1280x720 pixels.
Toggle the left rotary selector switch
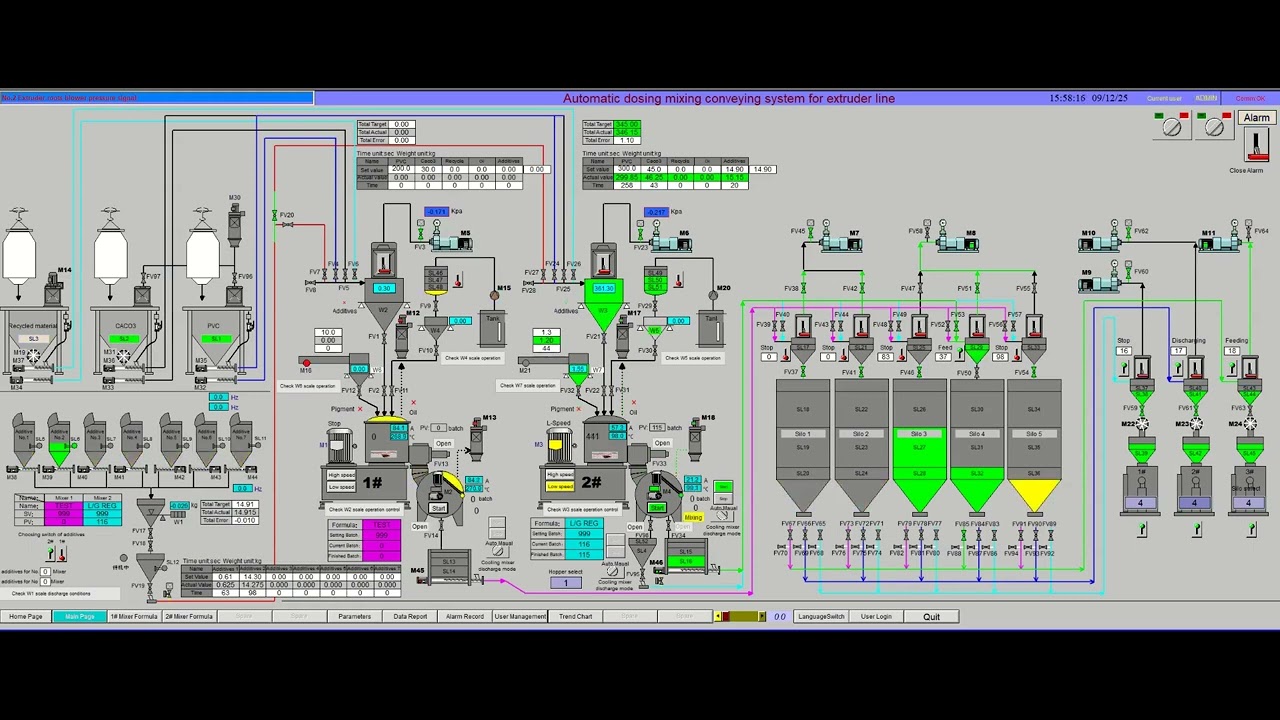[1172, 126]
